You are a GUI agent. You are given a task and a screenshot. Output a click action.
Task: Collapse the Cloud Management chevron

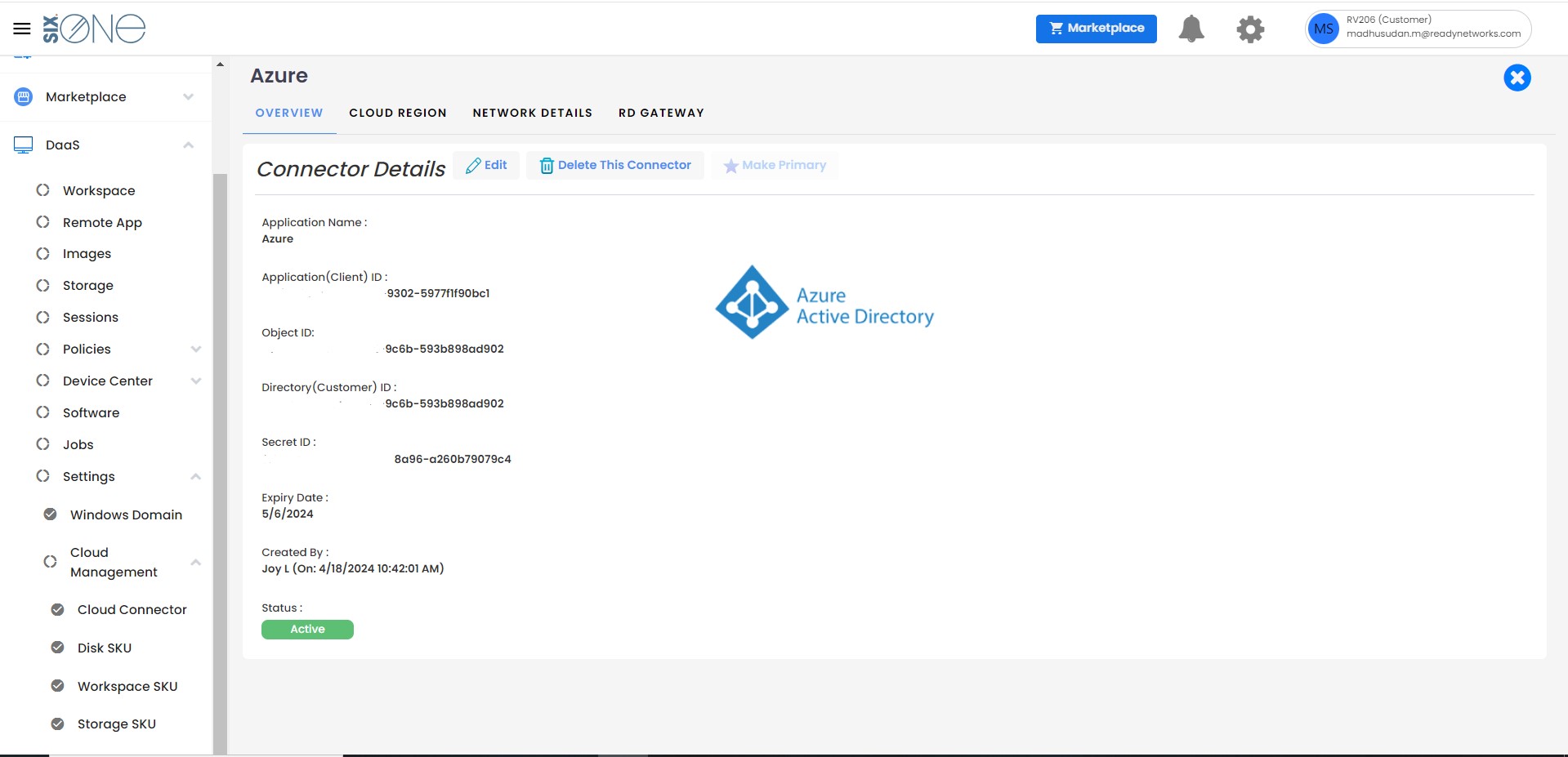[x=196, y=562]
